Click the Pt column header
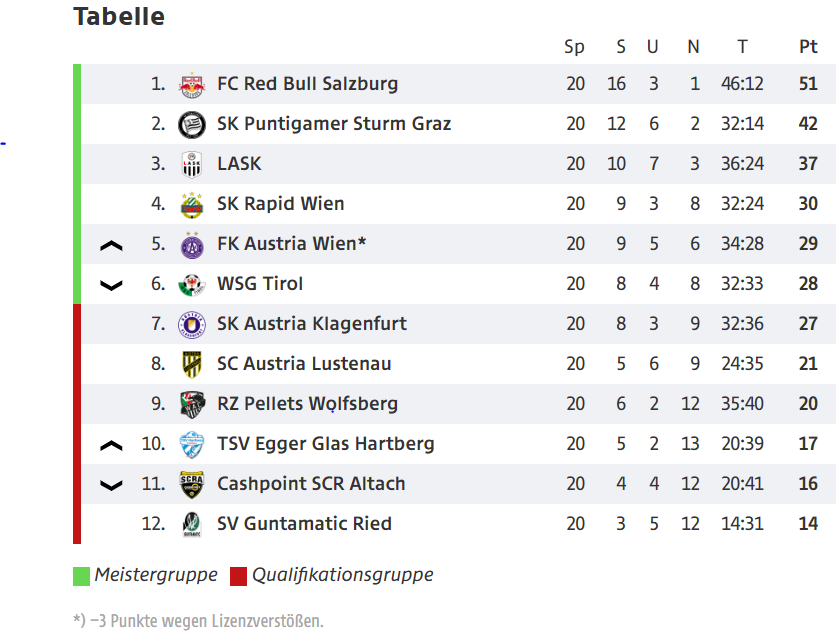 [x=808, y=47]
